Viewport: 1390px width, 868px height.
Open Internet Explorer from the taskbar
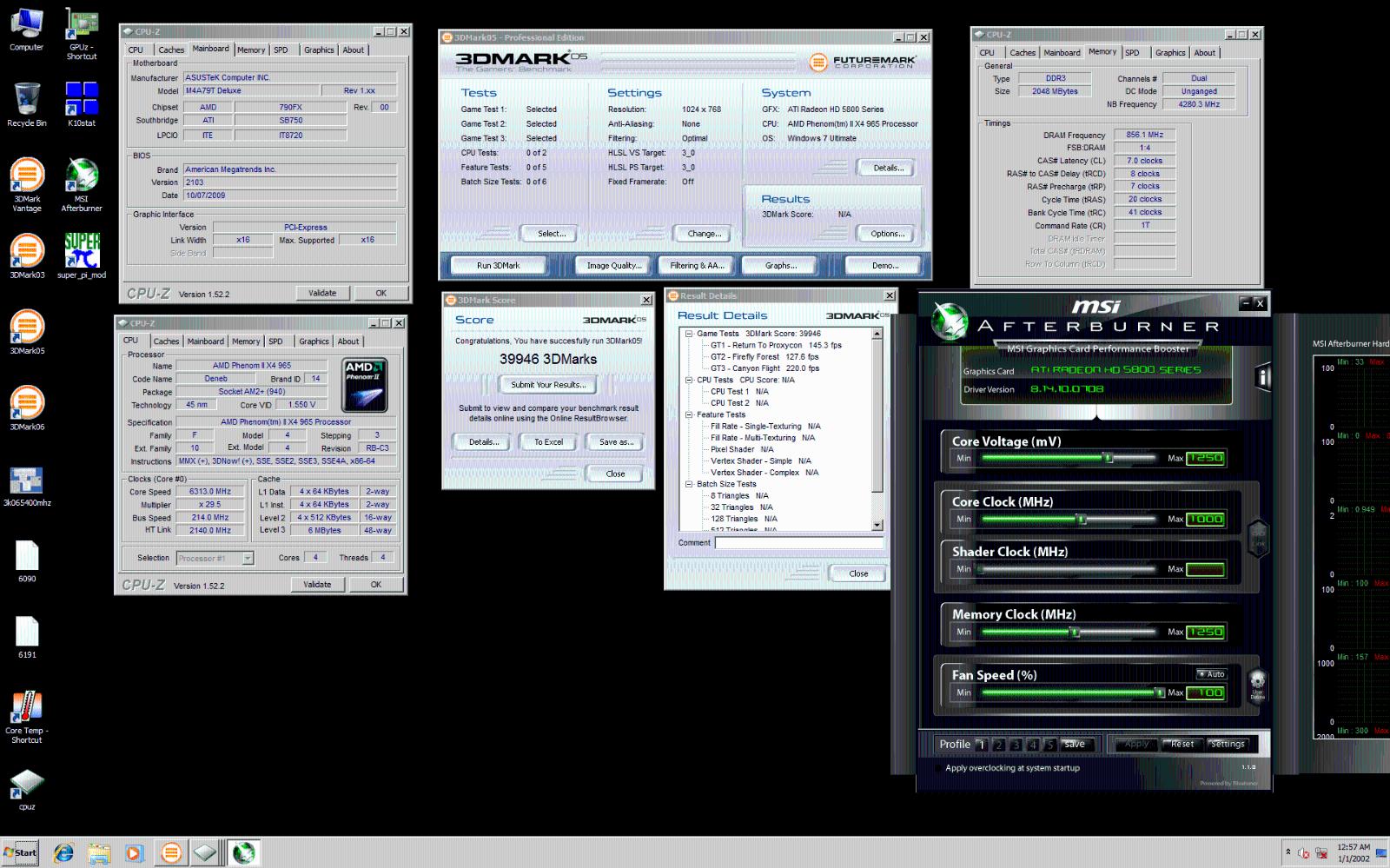click(63, 853)
